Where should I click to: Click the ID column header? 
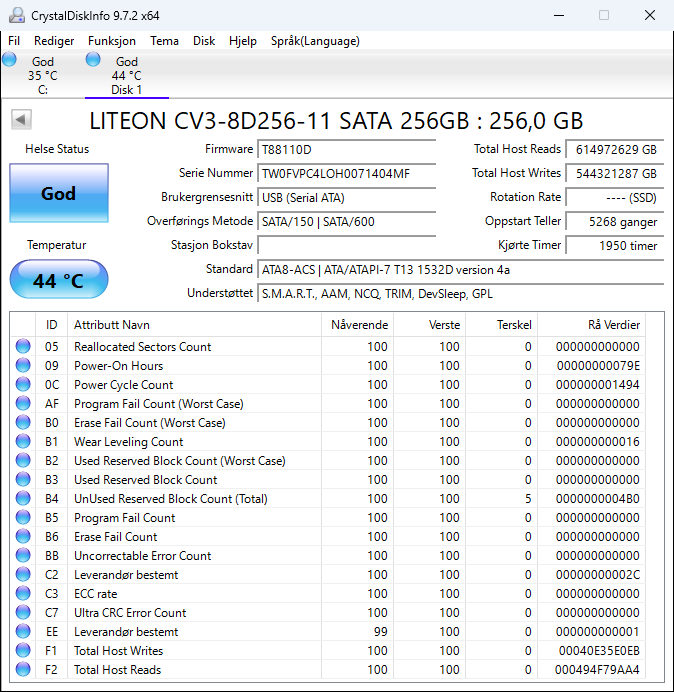[51, 325]
